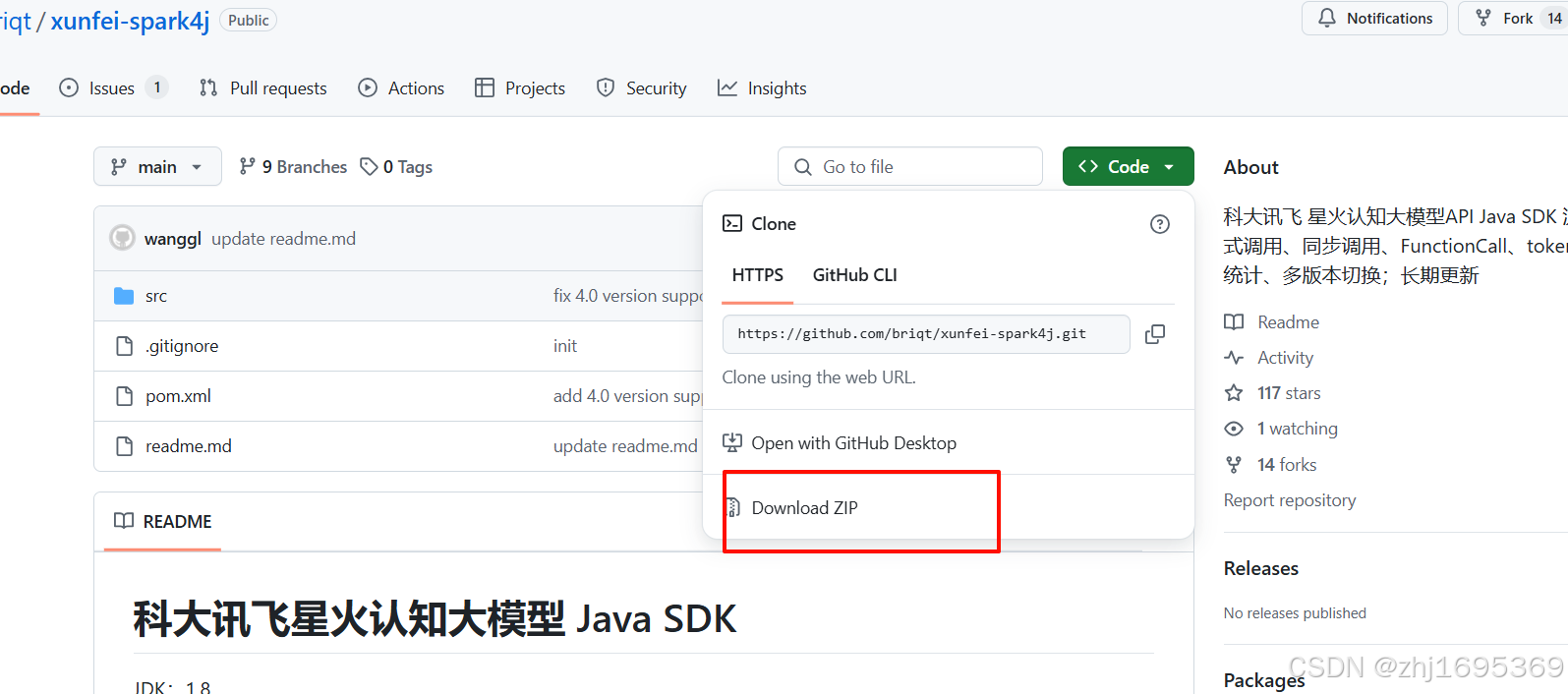Click in the Go to file search field
Viewport: 1568px width, 694px height.
click(910, 166)
